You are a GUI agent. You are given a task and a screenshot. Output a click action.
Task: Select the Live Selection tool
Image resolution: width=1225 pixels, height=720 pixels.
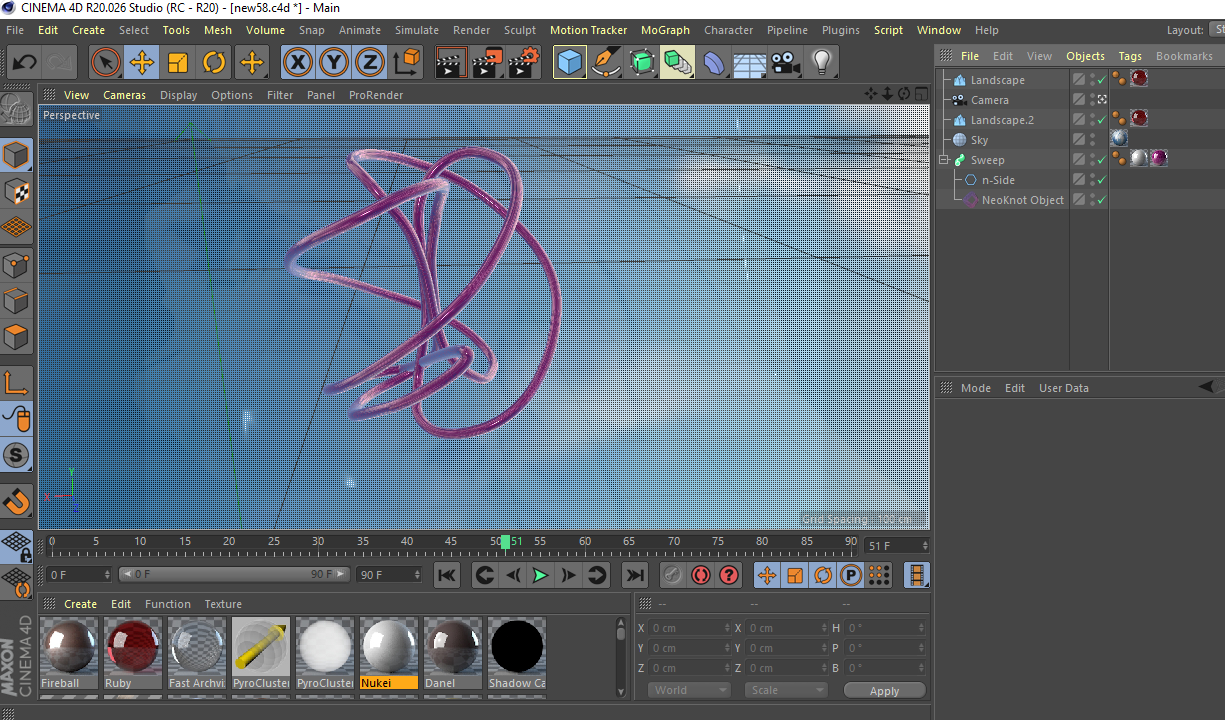click(105, 63)
